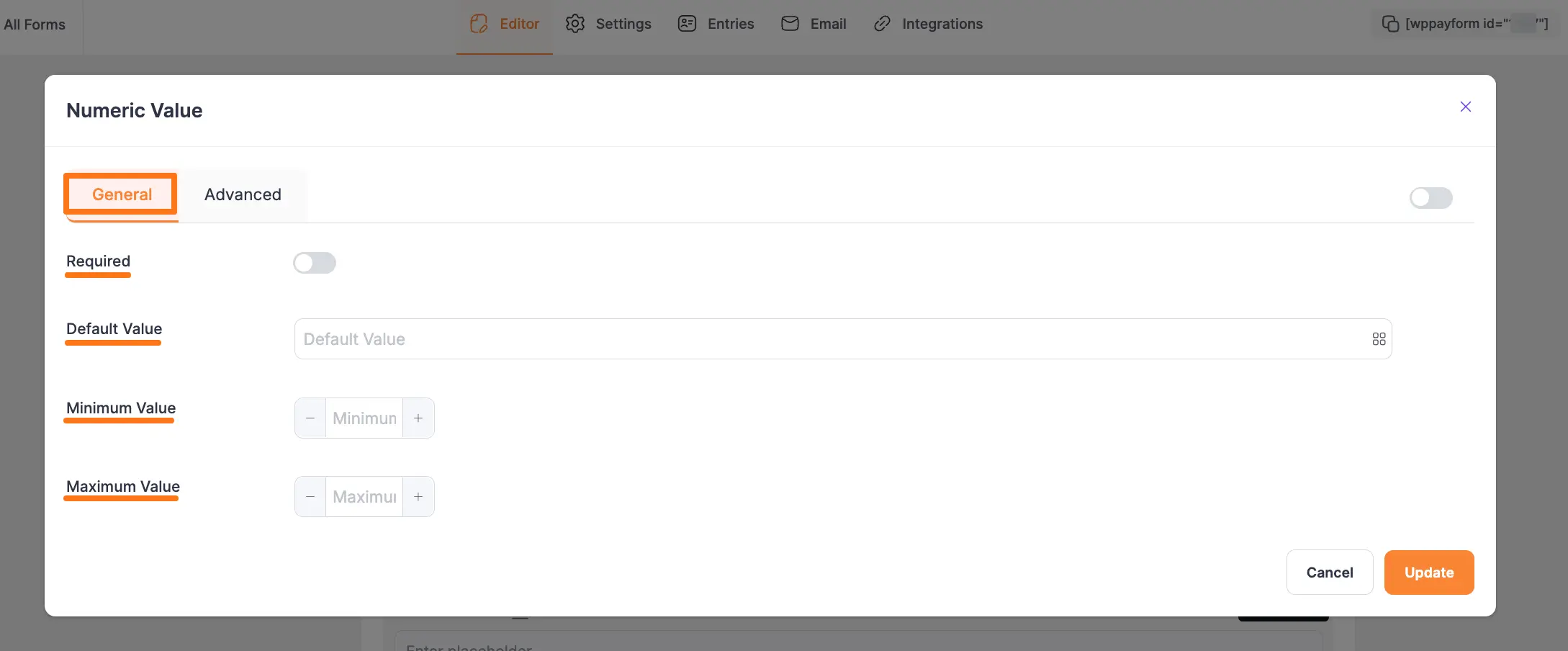Screen dimensions: 1568x651
Task: Click the Email envelope icon
Action: tap(790, 24)
